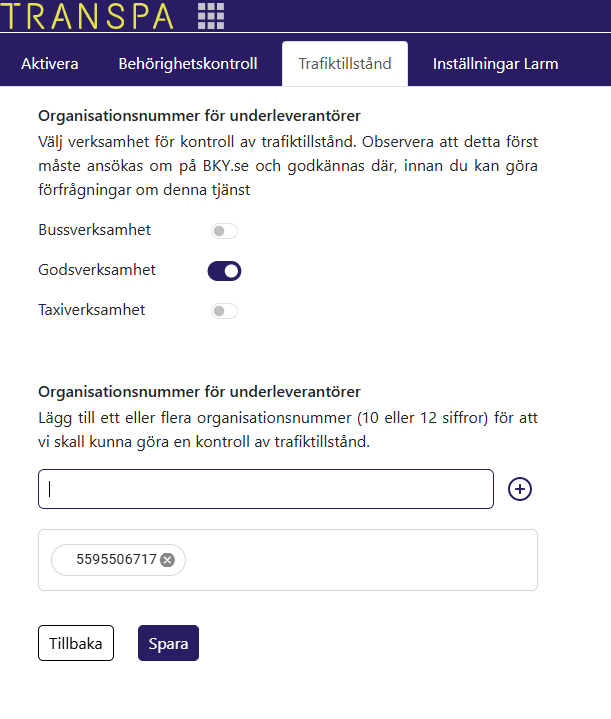Image resolution: width=611 pixels, height=719 pixels.
Task: Click the Godsverksamhet label text
Action: click(97, 270)
